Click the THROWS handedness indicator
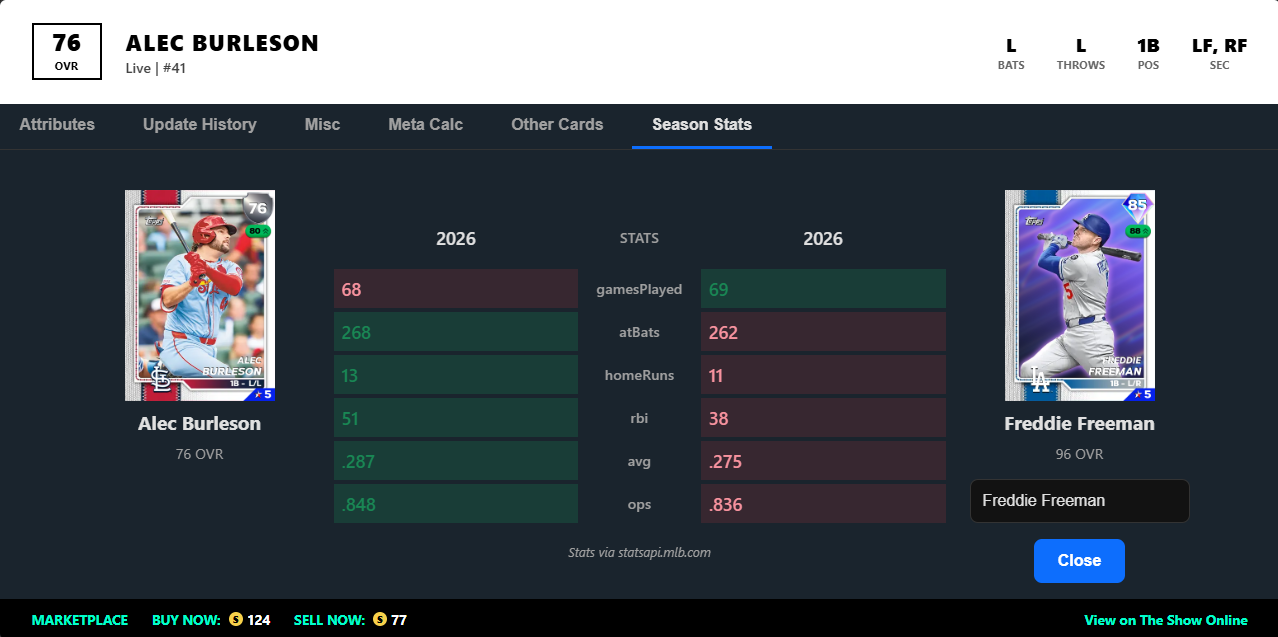This screenshot has height=637, width=1278. 1081,54
